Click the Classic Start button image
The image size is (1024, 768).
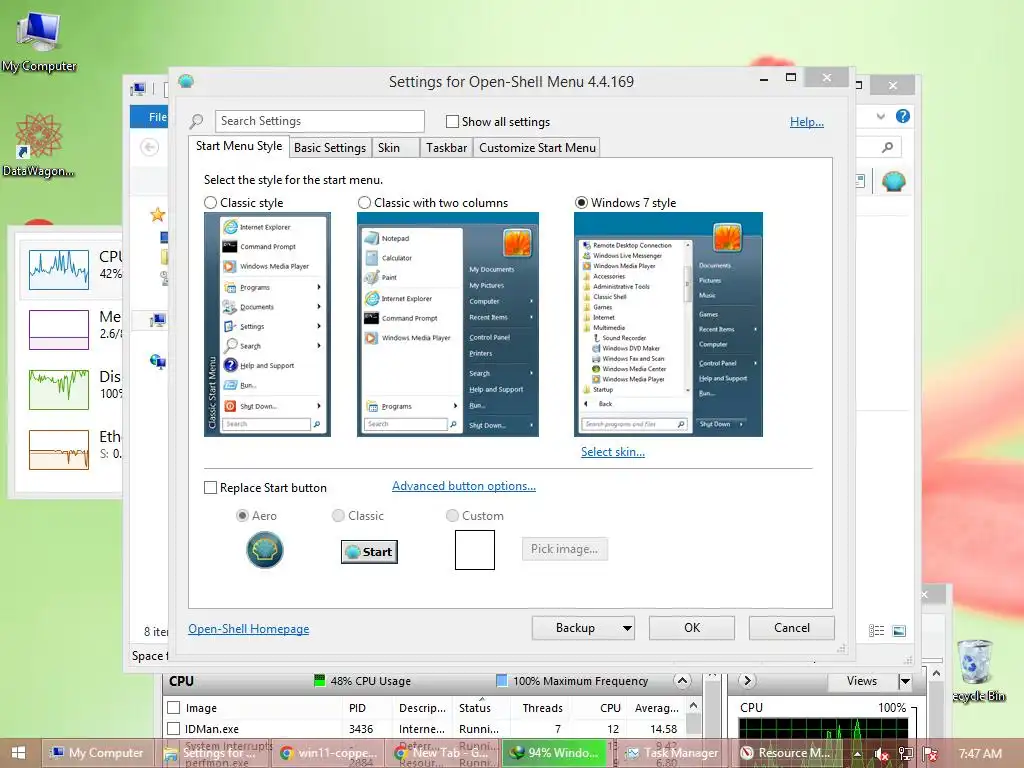pyautogui.click(x=369, y=552)
